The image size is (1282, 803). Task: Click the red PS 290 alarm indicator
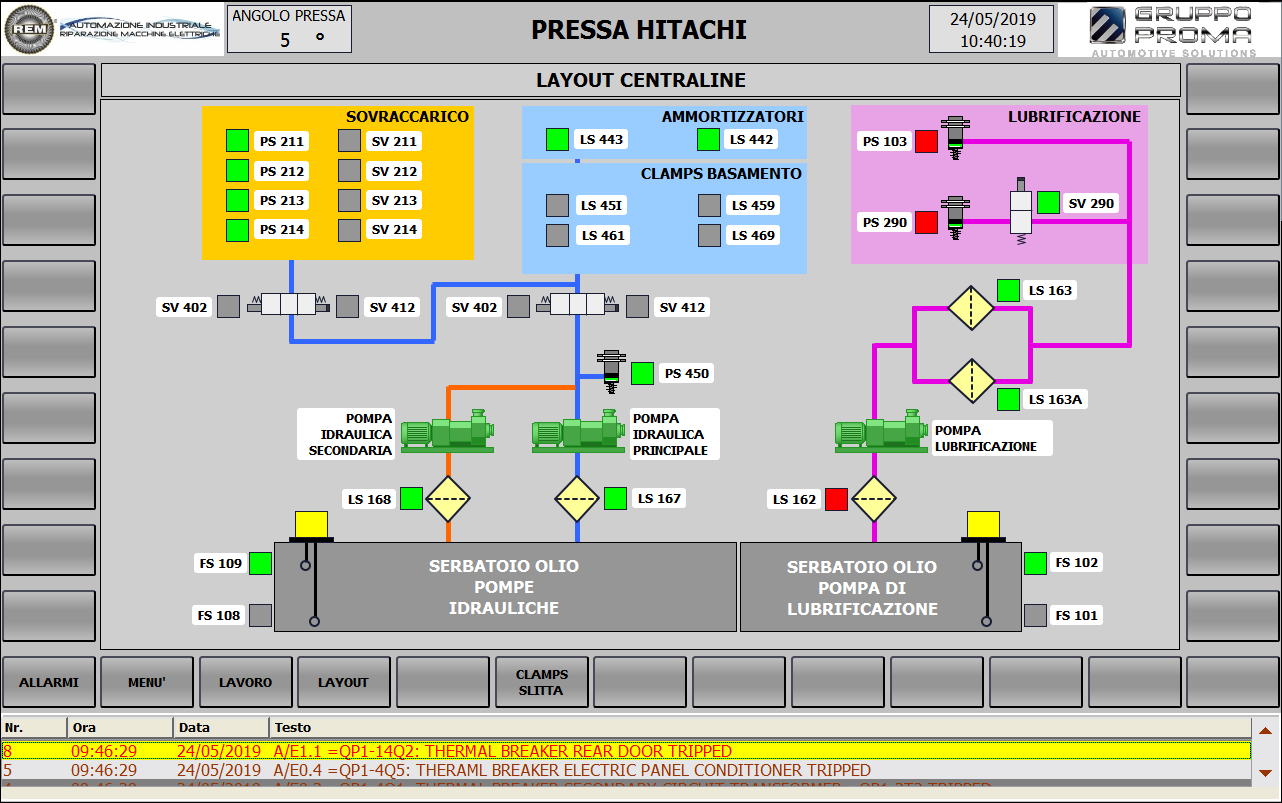(x=926, y=222)
